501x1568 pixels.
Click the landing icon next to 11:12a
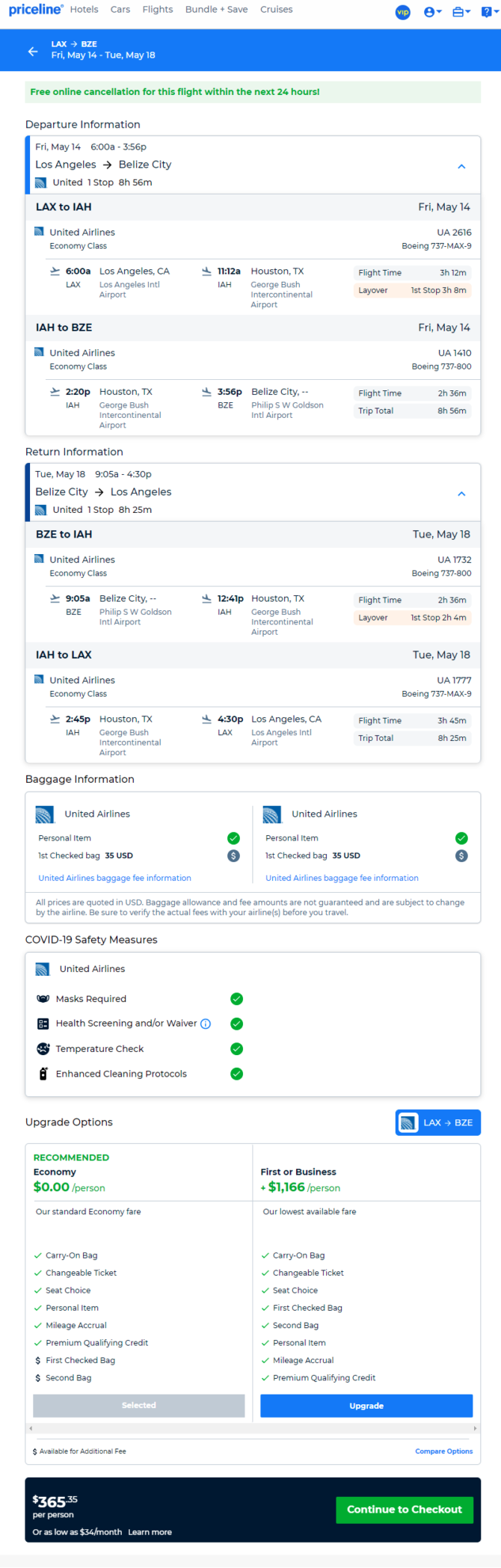206,271
